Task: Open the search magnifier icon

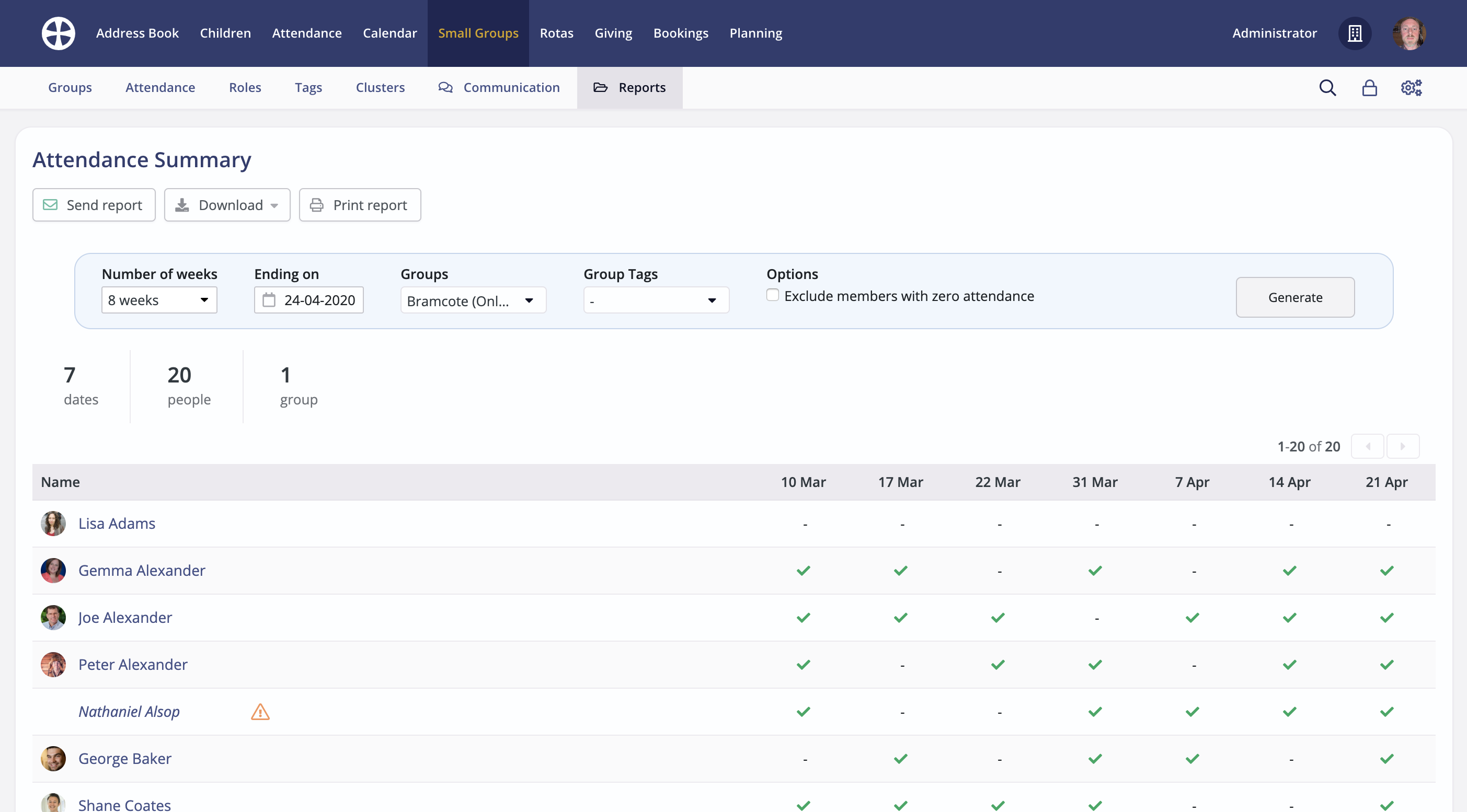Action: point(1327,88)
